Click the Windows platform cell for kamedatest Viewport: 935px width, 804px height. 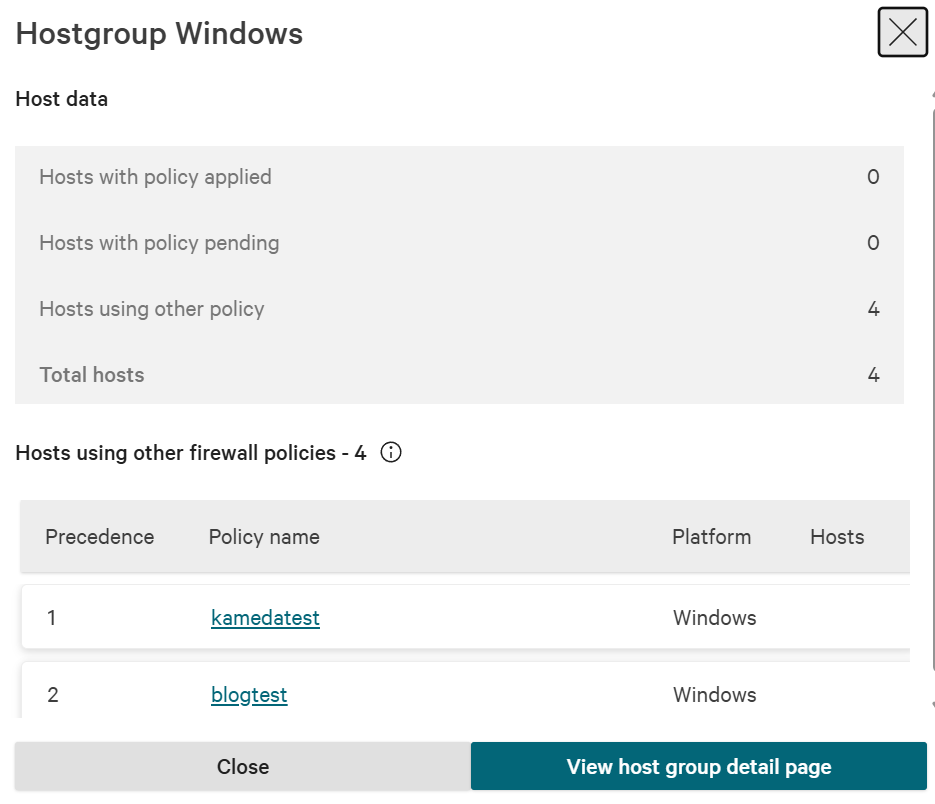pos(714,618)
